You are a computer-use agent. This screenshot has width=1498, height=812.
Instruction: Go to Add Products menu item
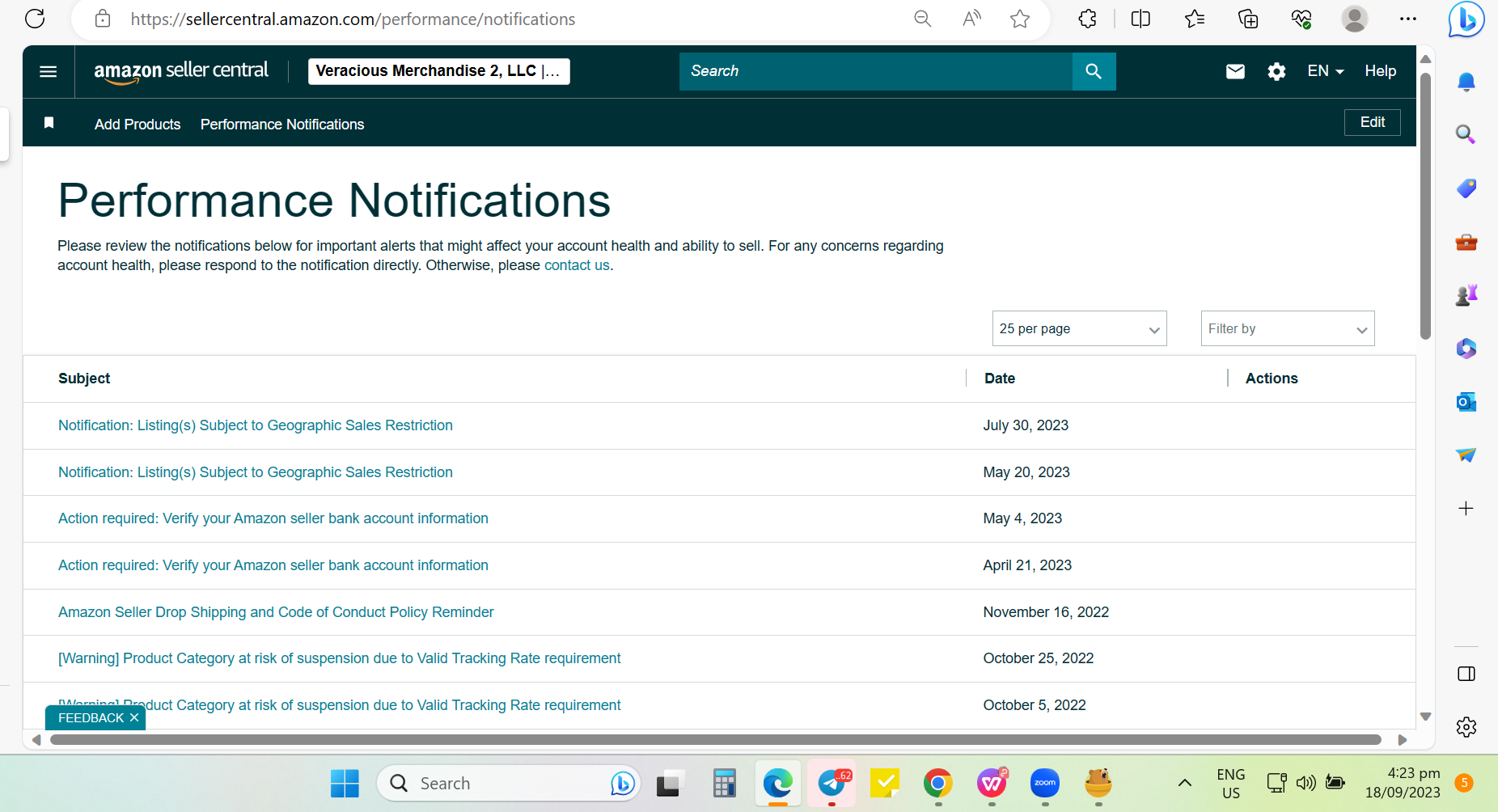point(138,125)
